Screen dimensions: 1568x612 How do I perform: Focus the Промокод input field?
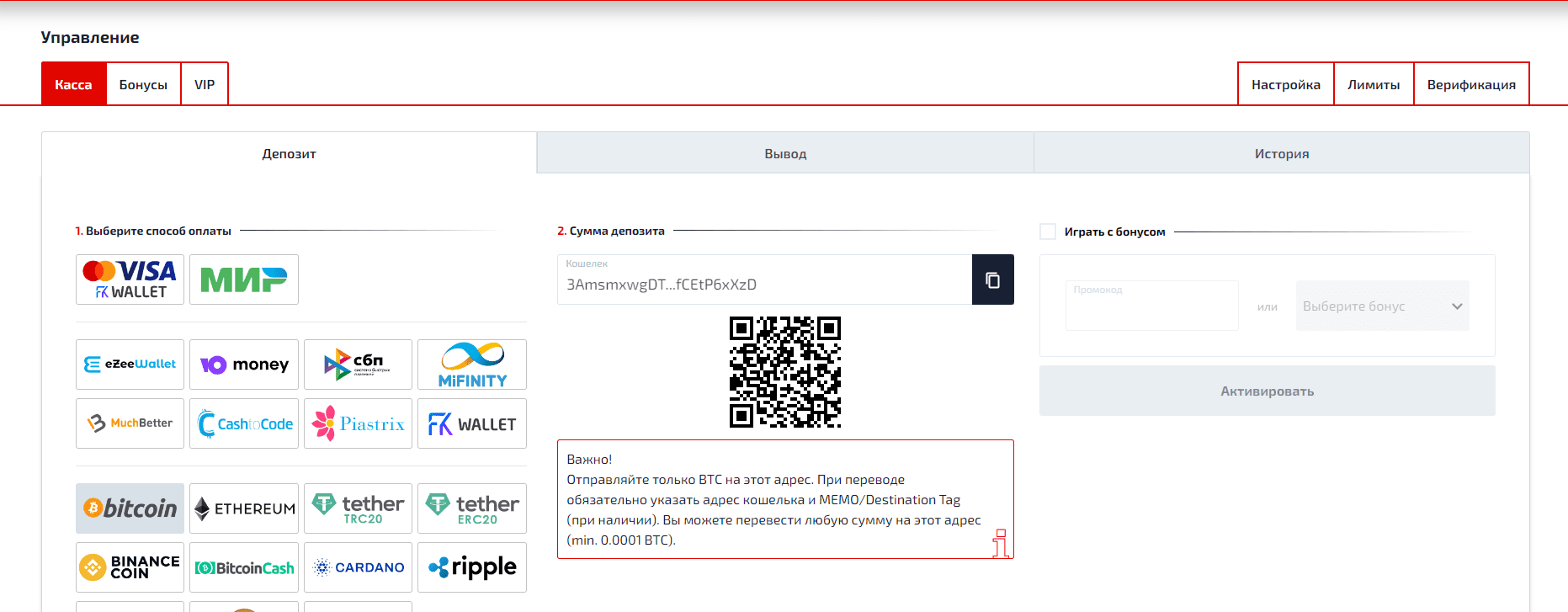pos(1152,306)
